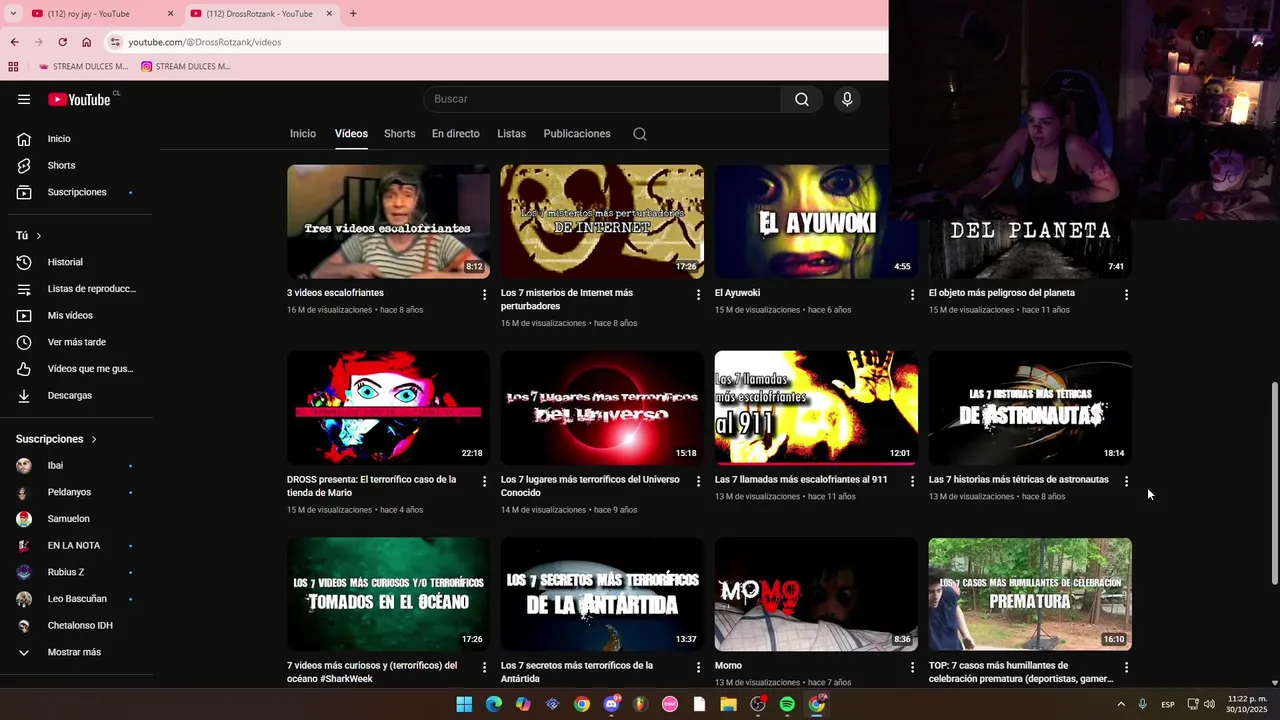Image resolution: width=1280 pixels, height=720 pixels.
Task: Open options menu for El Ayuwoki video
Action: pos(912,295)
